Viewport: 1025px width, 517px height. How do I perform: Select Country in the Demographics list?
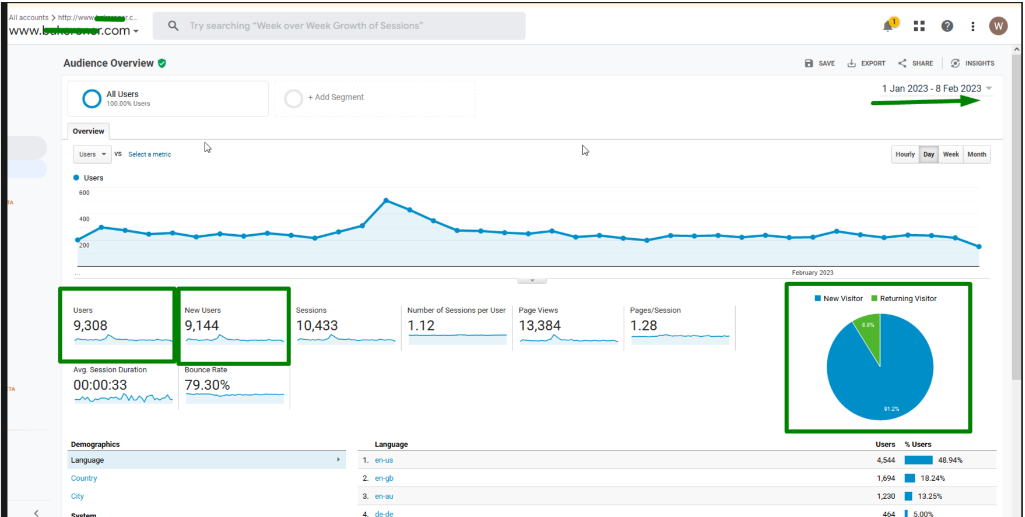pyautogui.click(x=84, y=478)
